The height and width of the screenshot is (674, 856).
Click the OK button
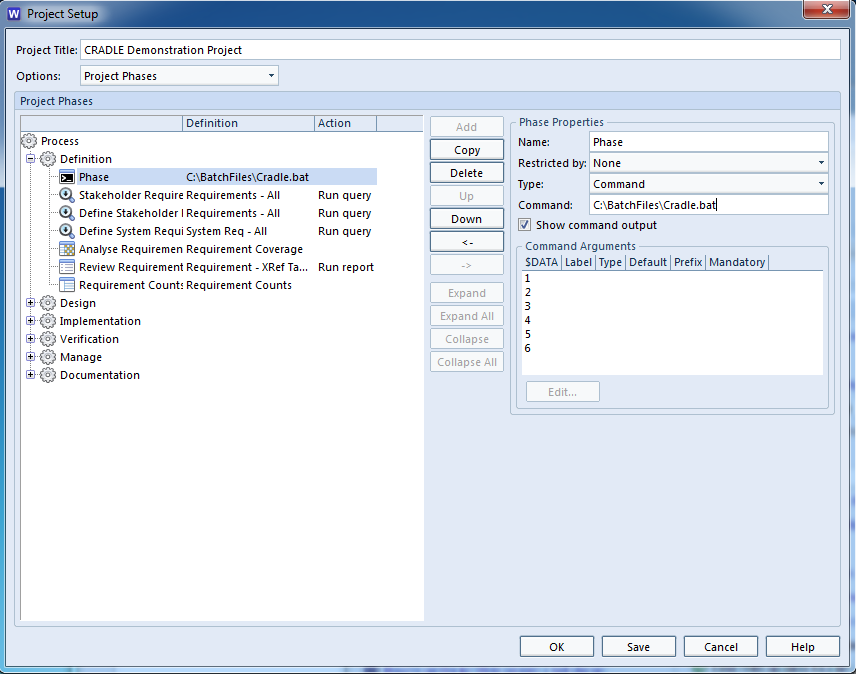557,647
